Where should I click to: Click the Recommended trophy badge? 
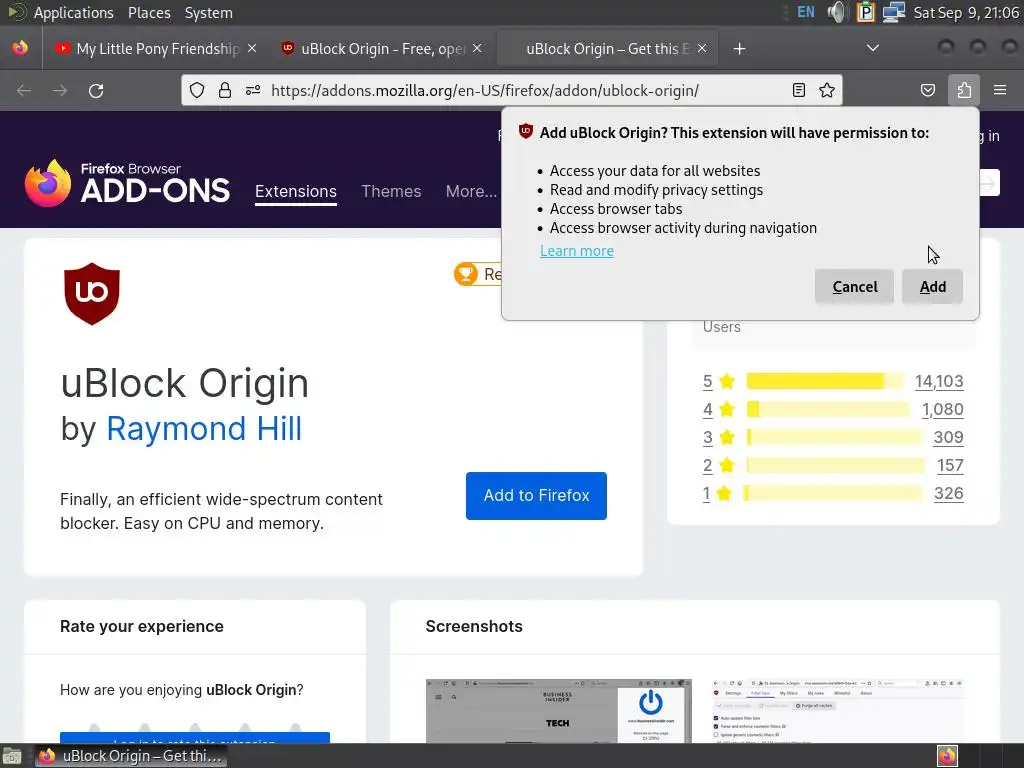[x=477, y=274]
